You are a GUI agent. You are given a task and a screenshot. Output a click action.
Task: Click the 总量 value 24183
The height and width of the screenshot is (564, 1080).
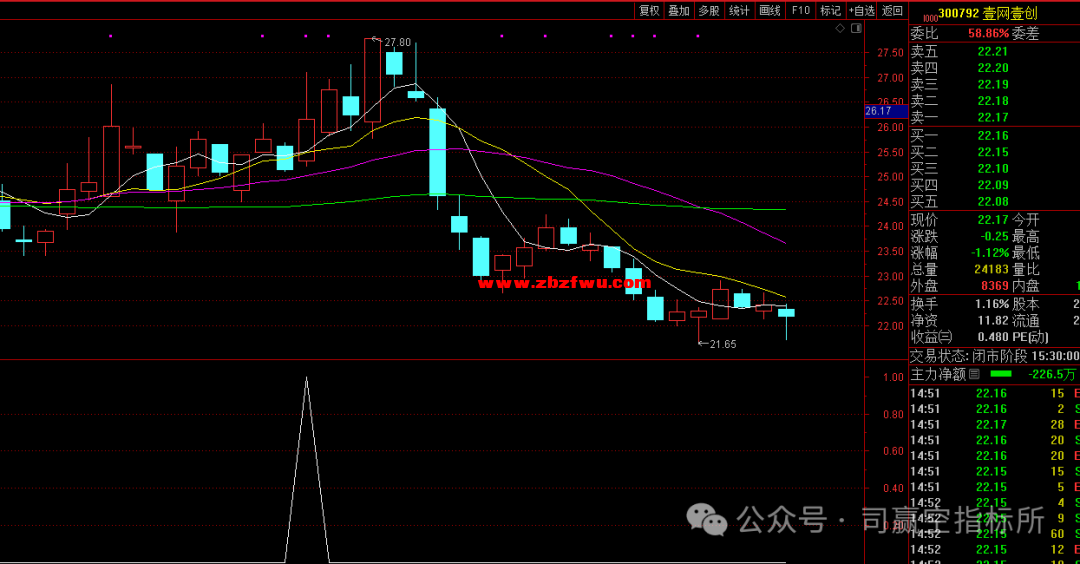point(991,269)
